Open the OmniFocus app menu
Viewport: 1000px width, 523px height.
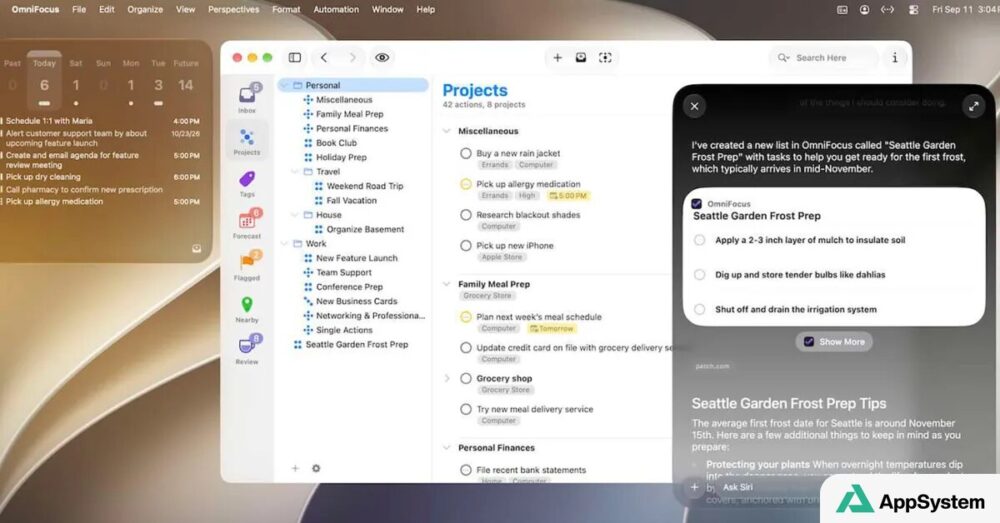coord(35,10)
